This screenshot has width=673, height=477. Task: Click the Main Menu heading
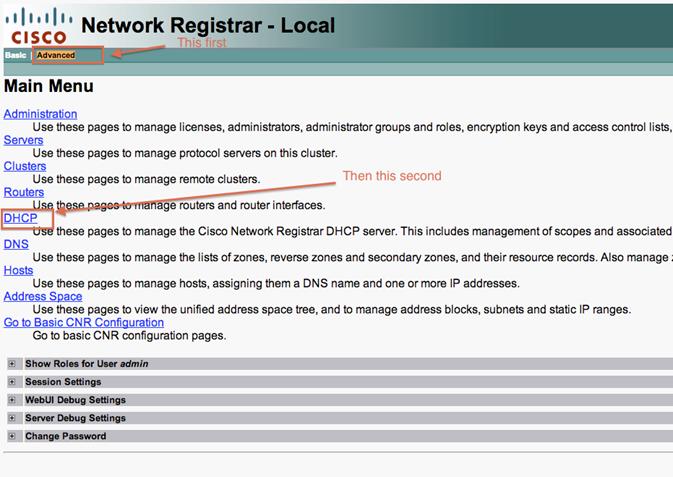(49, 86)
